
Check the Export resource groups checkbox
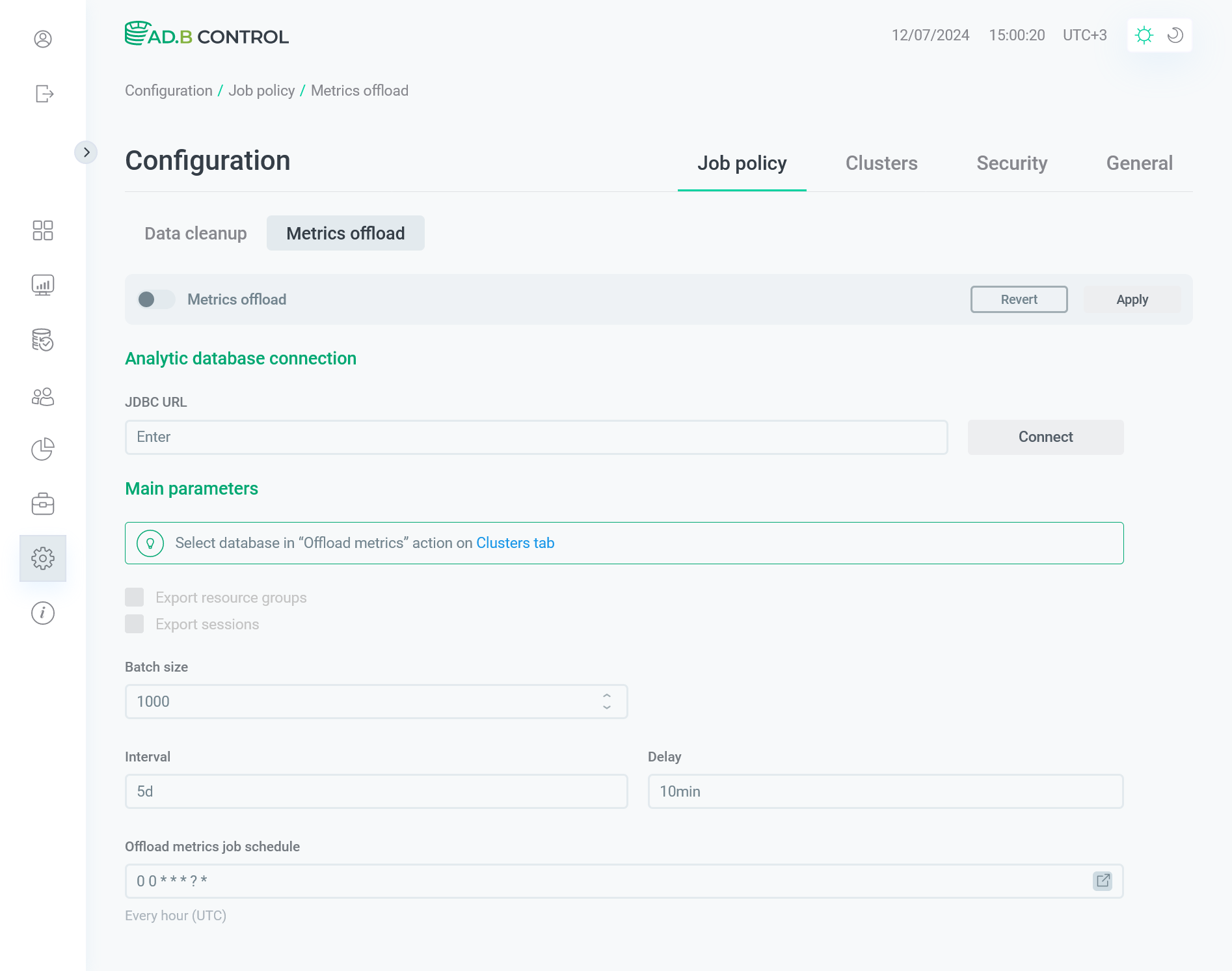click(x=135, y=597)
